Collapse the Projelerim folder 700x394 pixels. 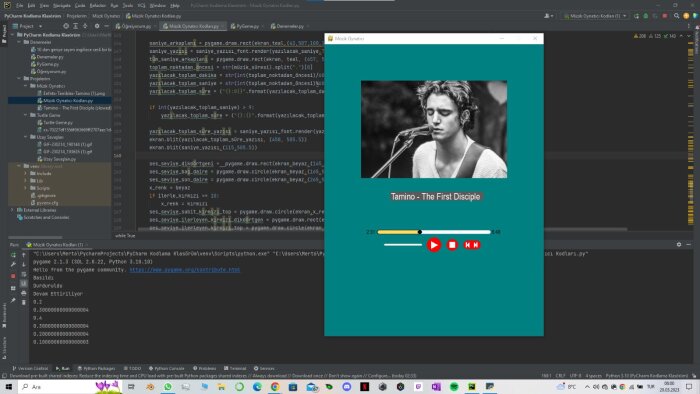click(x=20, y=79)
